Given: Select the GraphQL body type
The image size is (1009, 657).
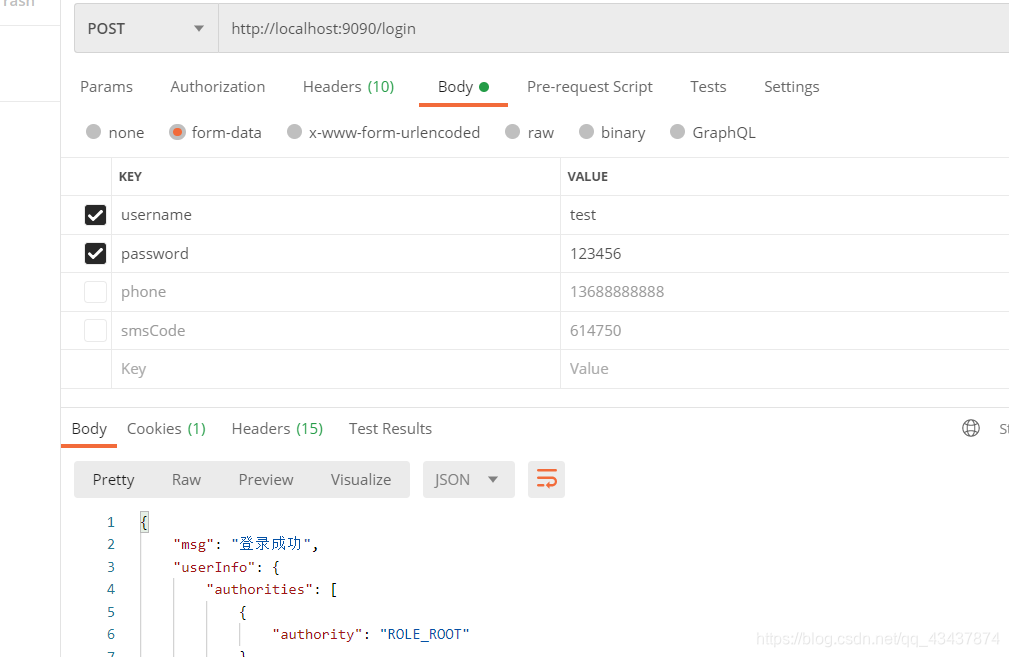Looking at the screenshot, I should coord(712,133).
